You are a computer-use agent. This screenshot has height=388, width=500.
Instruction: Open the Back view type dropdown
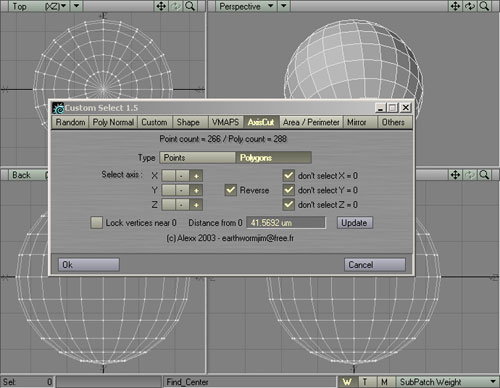coord(28,175)
